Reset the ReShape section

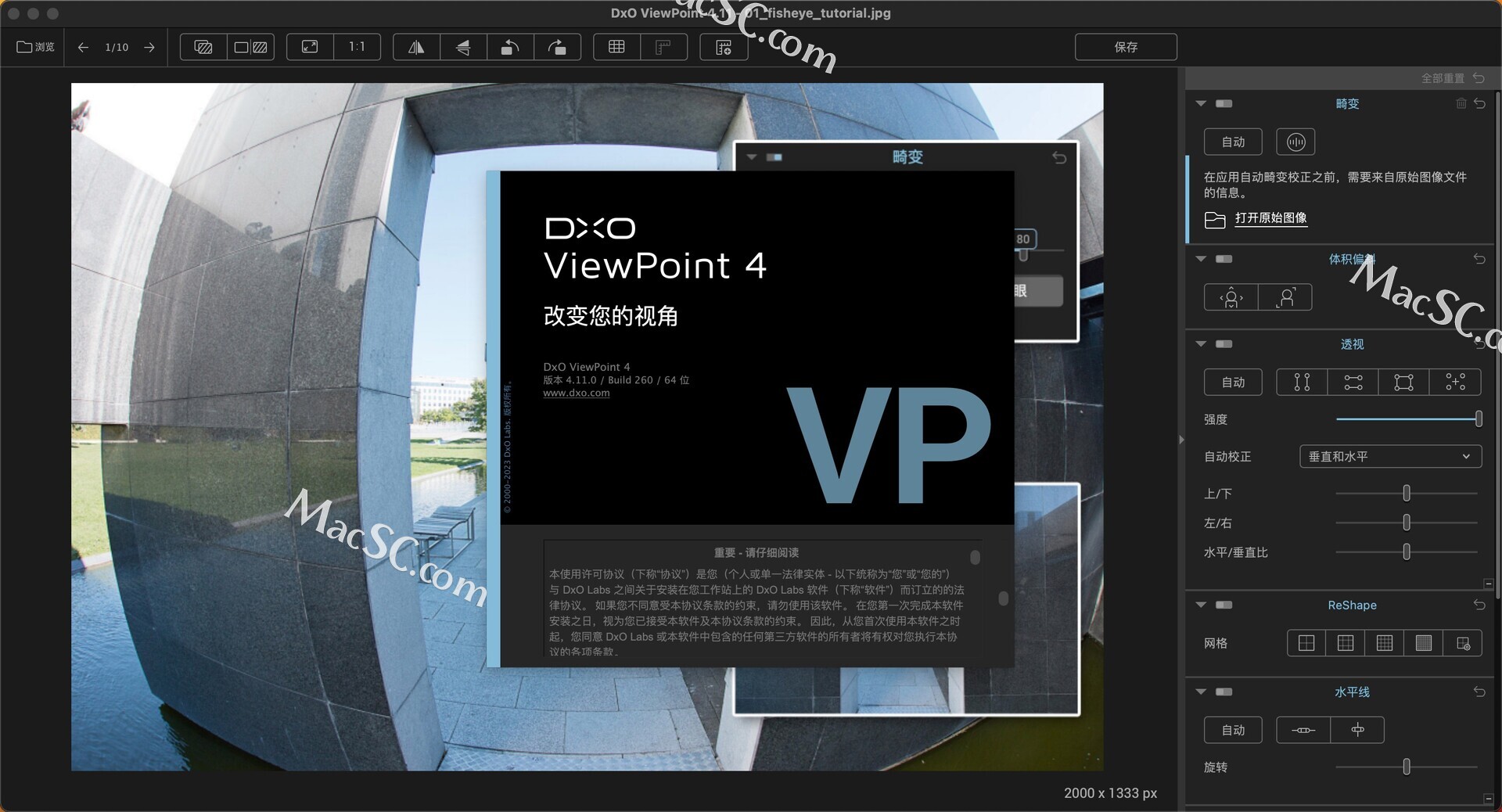click(1479, 605)
